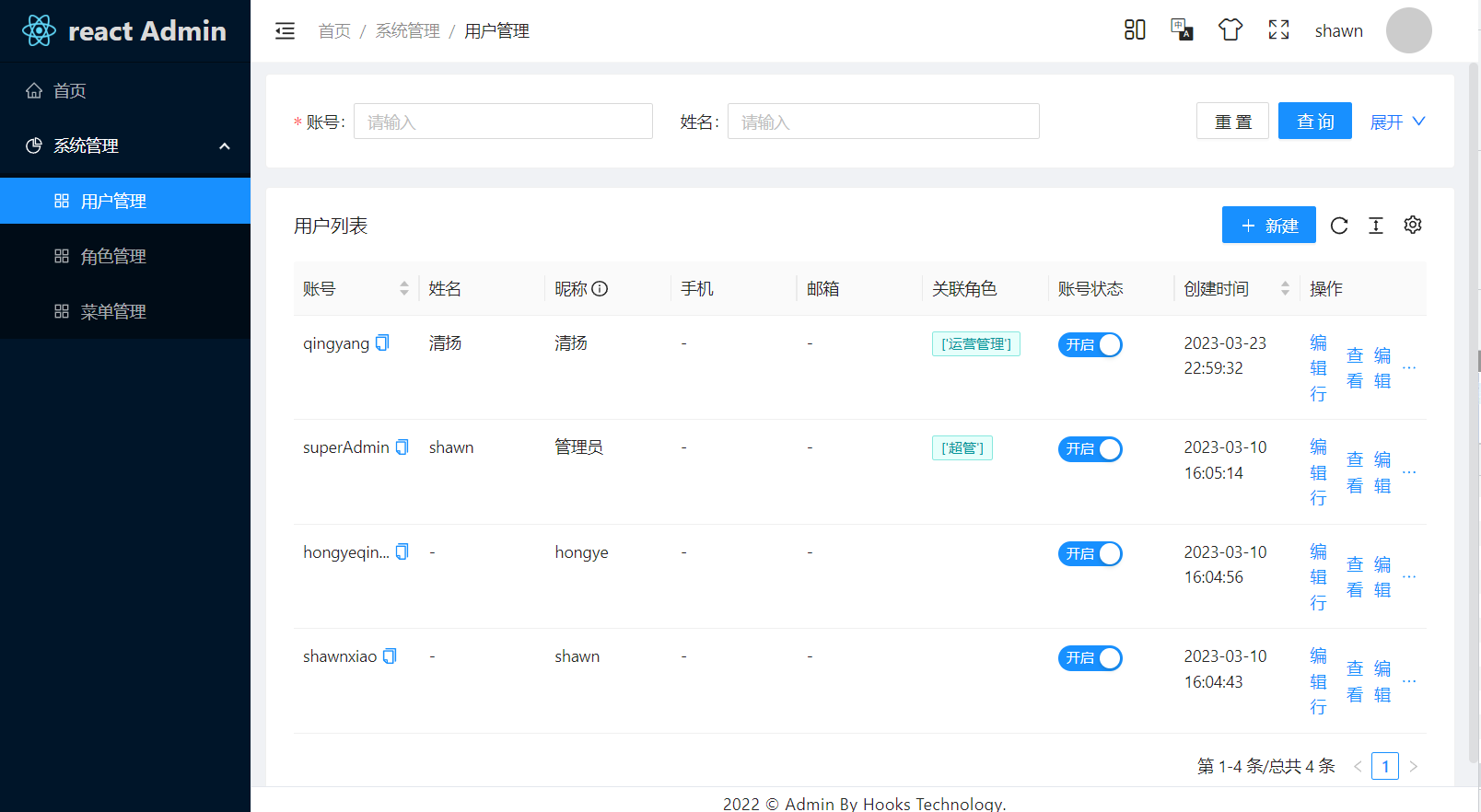This screenshot has width=1481, height=812.
Task: Open the 菜单管理 sidebar menu item
Action: (x=125, y=311)
